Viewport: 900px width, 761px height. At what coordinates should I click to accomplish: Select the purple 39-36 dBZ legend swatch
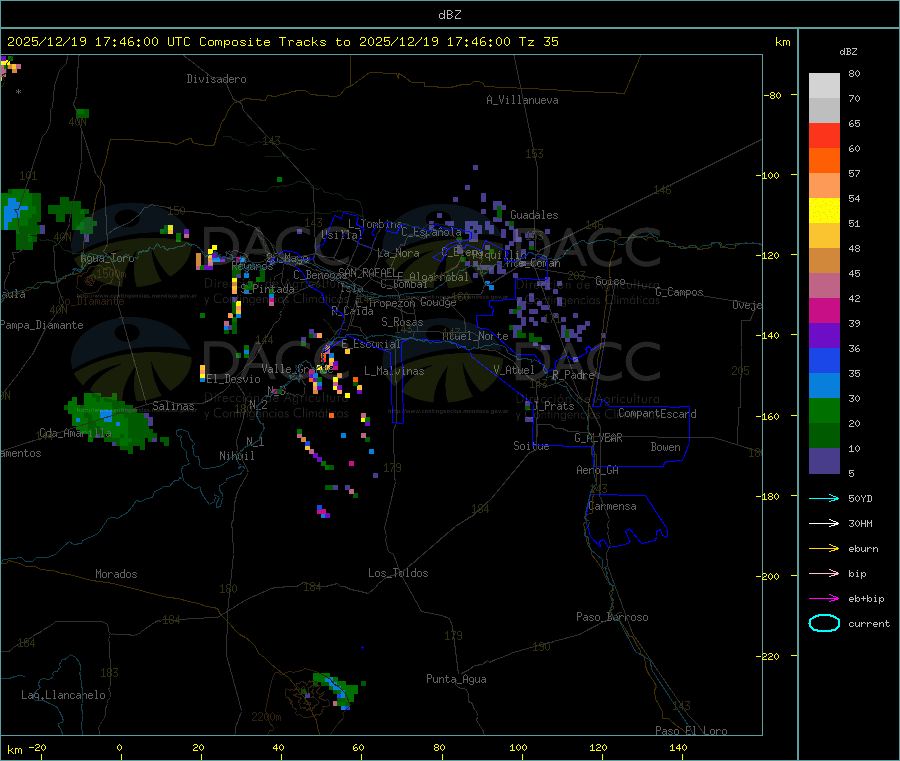click(824, 336)
